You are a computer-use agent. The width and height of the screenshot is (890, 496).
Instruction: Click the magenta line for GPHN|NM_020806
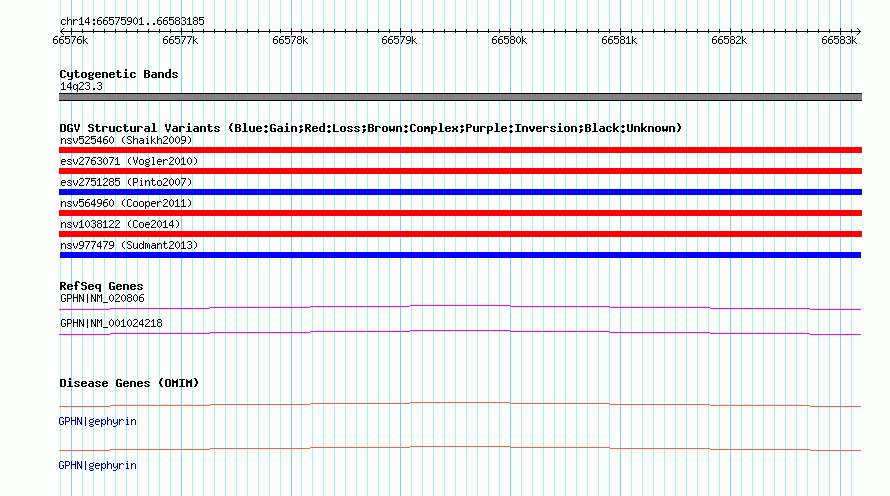[460, 308]
